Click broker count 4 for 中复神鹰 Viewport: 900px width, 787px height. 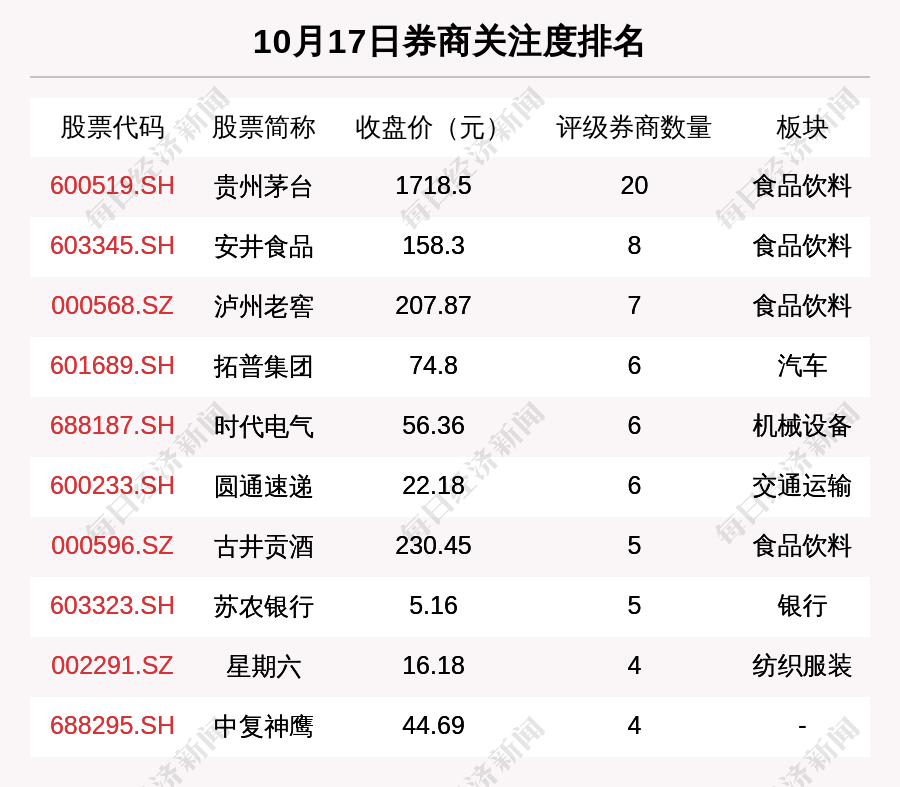(x=634, y=726)
